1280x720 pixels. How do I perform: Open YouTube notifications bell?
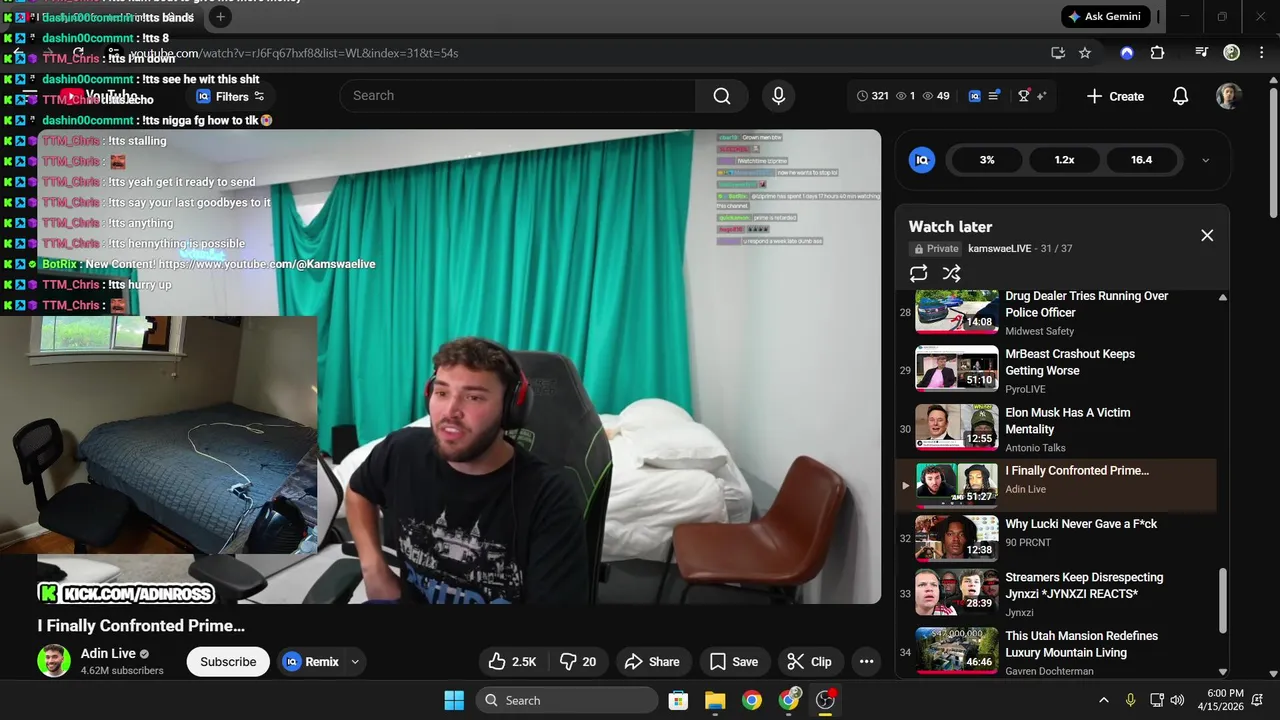1180,96
